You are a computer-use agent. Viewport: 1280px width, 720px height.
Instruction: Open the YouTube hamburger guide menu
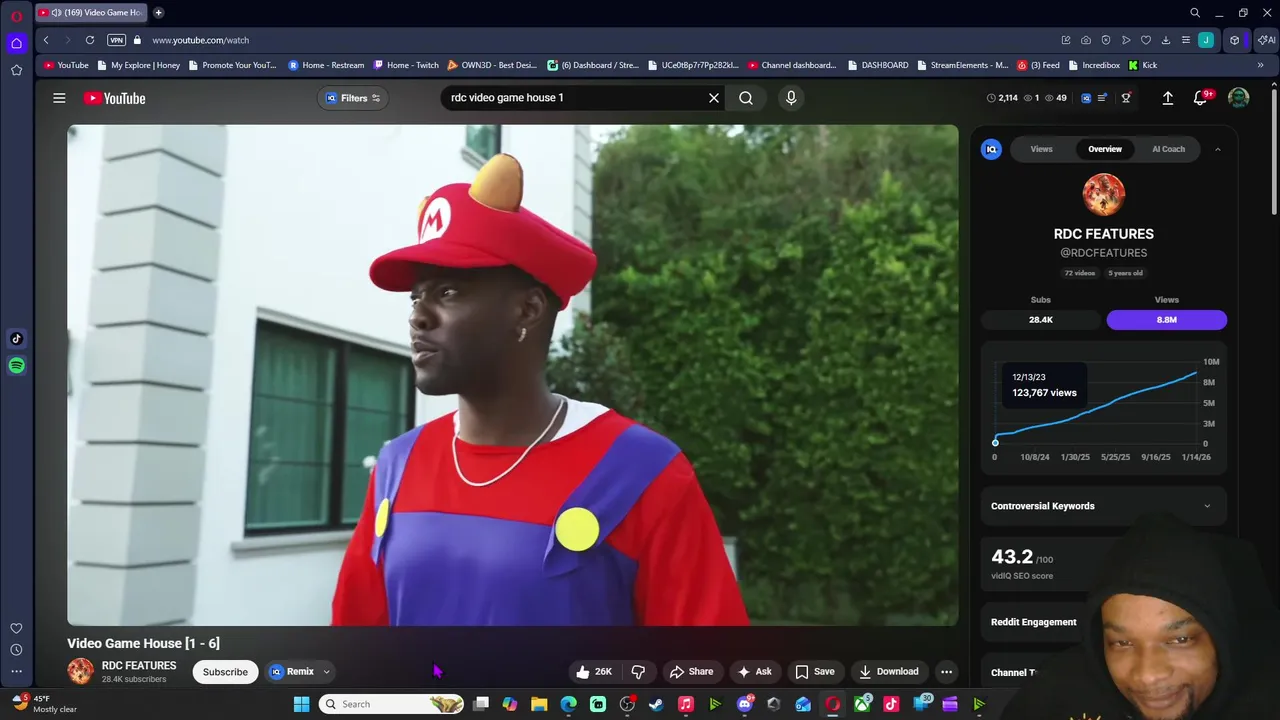59,98
